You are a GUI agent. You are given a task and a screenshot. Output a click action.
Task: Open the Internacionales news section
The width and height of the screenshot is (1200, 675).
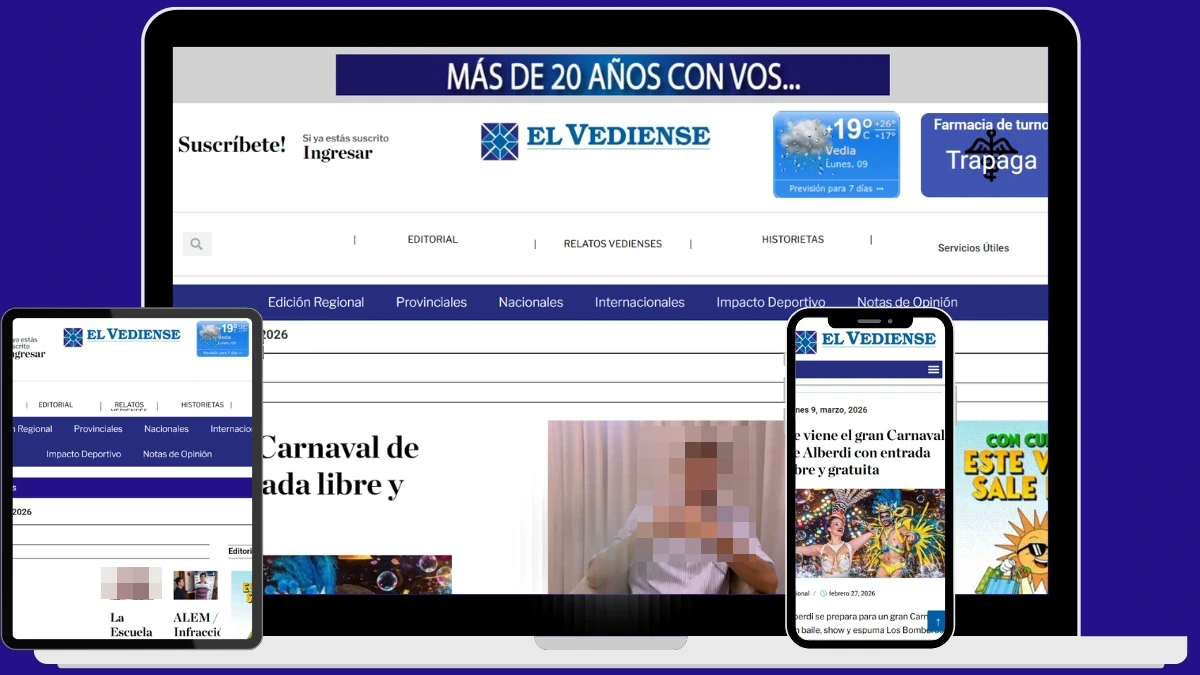[639, 301]
